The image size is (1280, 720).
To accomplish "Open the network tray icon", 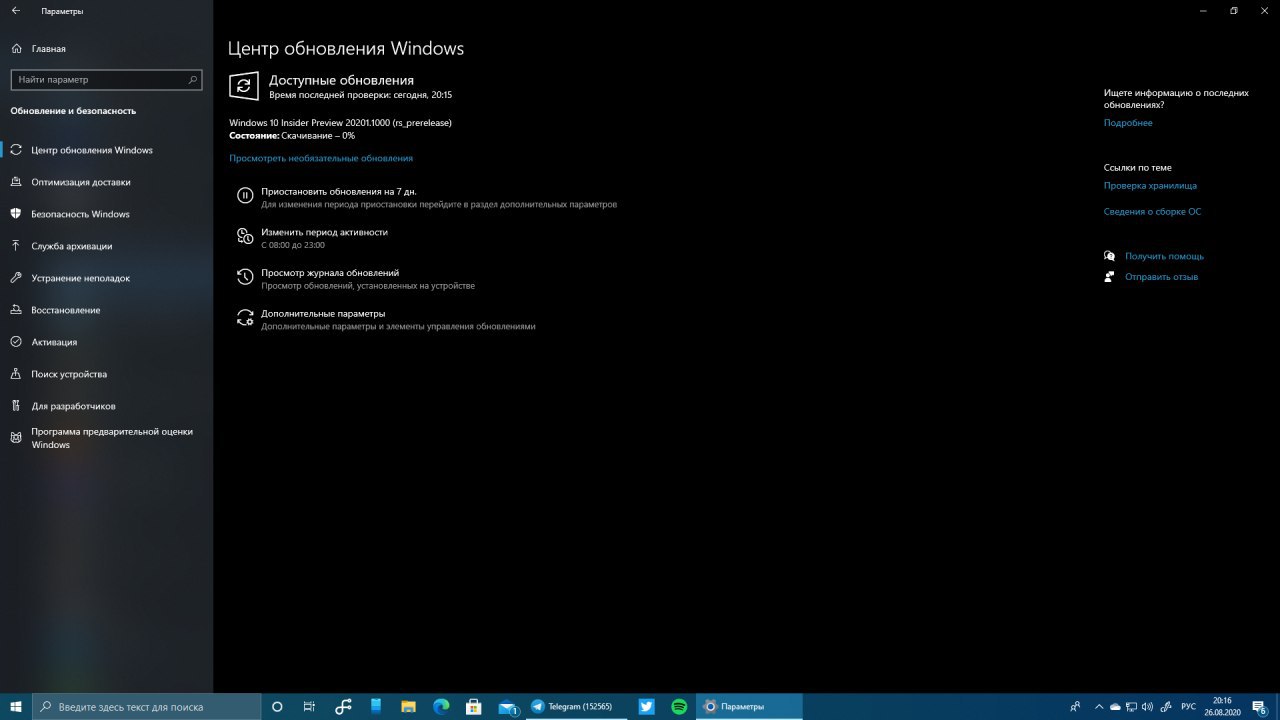I will [x=1132, y=706].
